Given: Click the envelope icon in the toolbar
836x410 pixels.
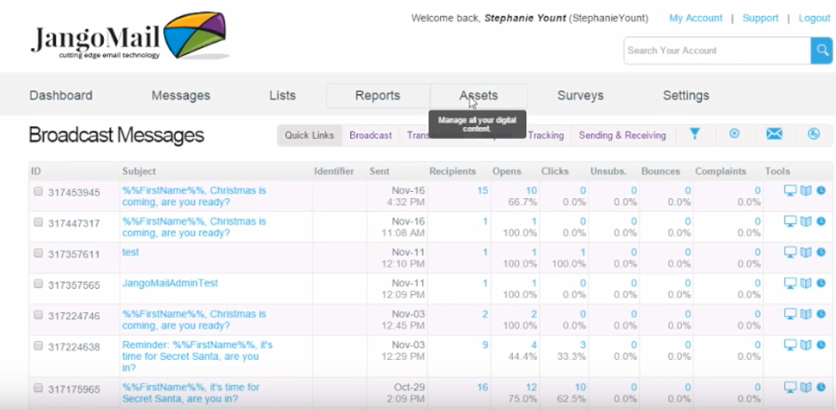Looking at the screenshot, I should point(774,134).
